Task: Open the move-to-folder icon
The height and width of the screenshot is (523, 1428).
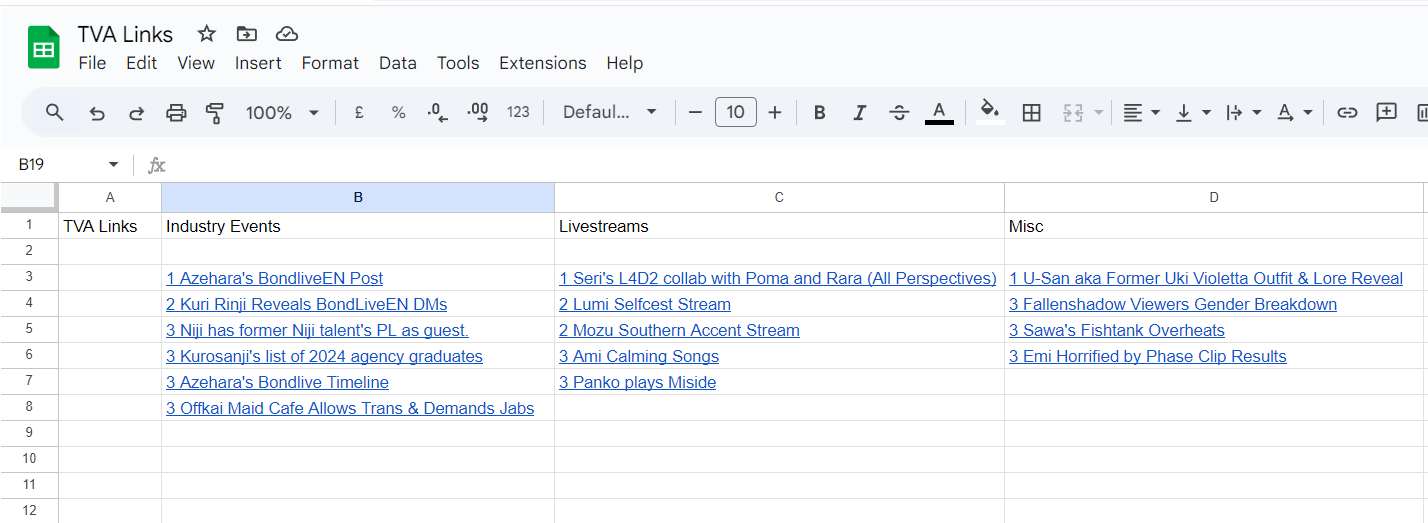Action: [247, 34]
